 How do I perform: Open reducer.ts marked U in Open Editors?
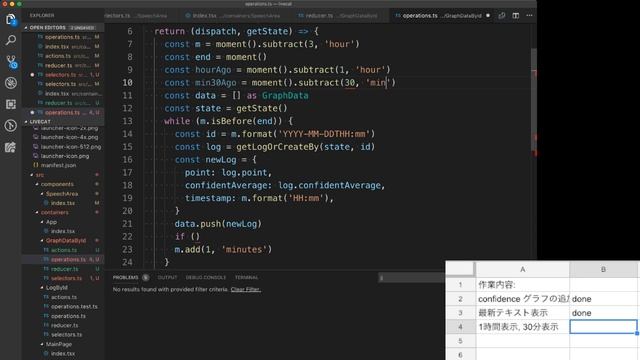(x=58, y=103)
